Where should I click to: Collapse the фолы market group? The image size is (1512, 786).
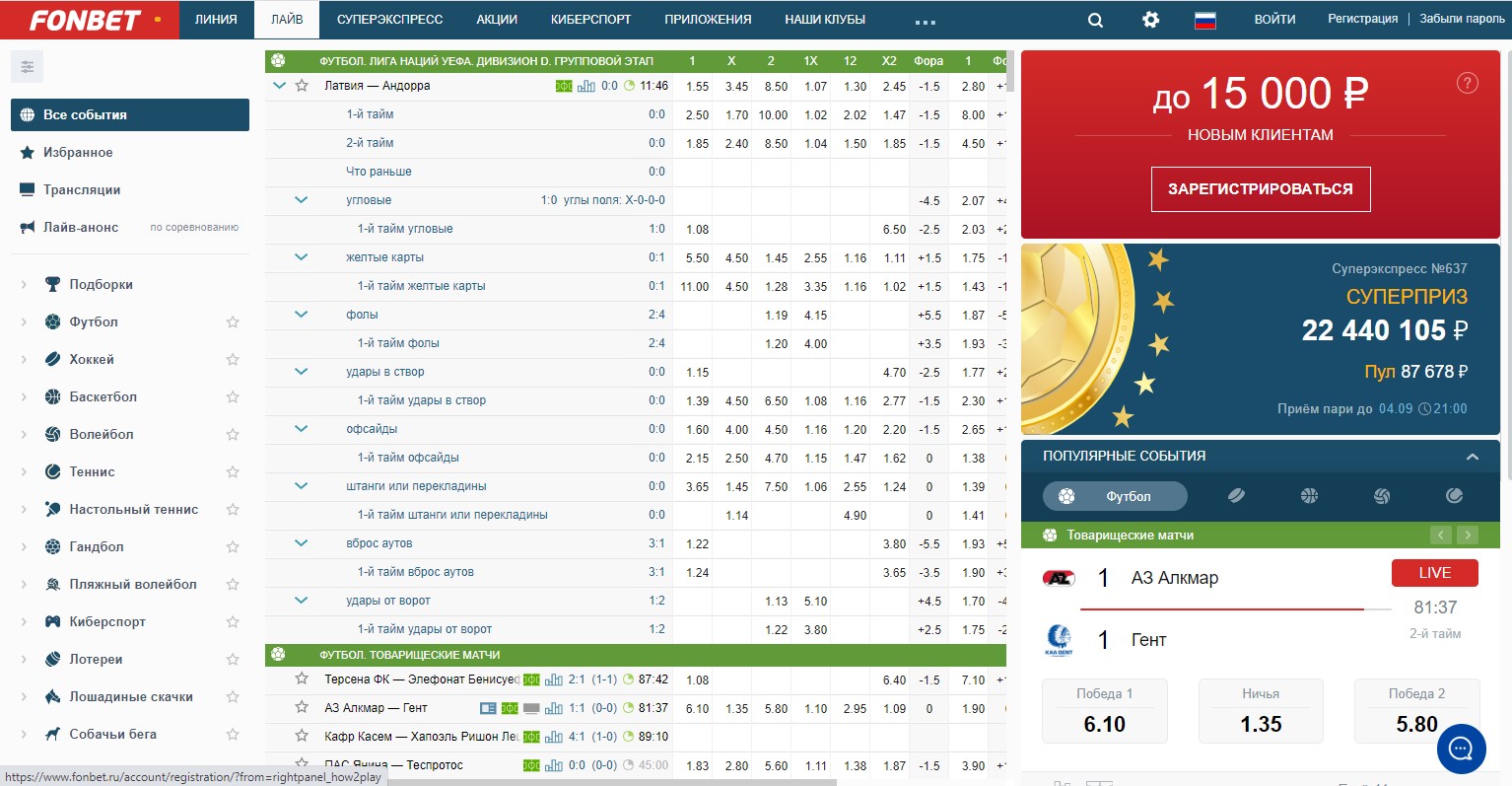pyautogui.click(x=302, y=315)
